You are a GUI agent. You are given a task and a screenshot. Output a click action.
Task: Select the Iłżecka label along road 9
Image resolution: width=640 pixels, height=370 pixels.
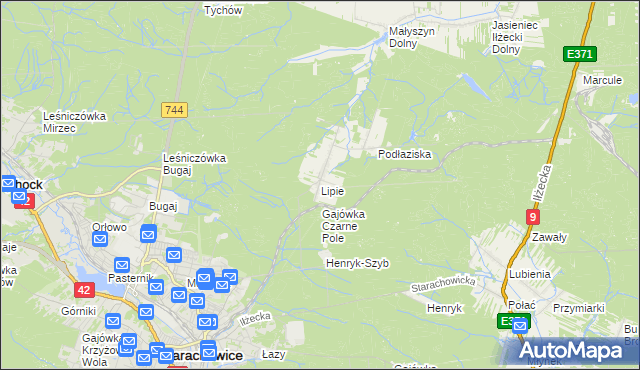coord(541,183)
